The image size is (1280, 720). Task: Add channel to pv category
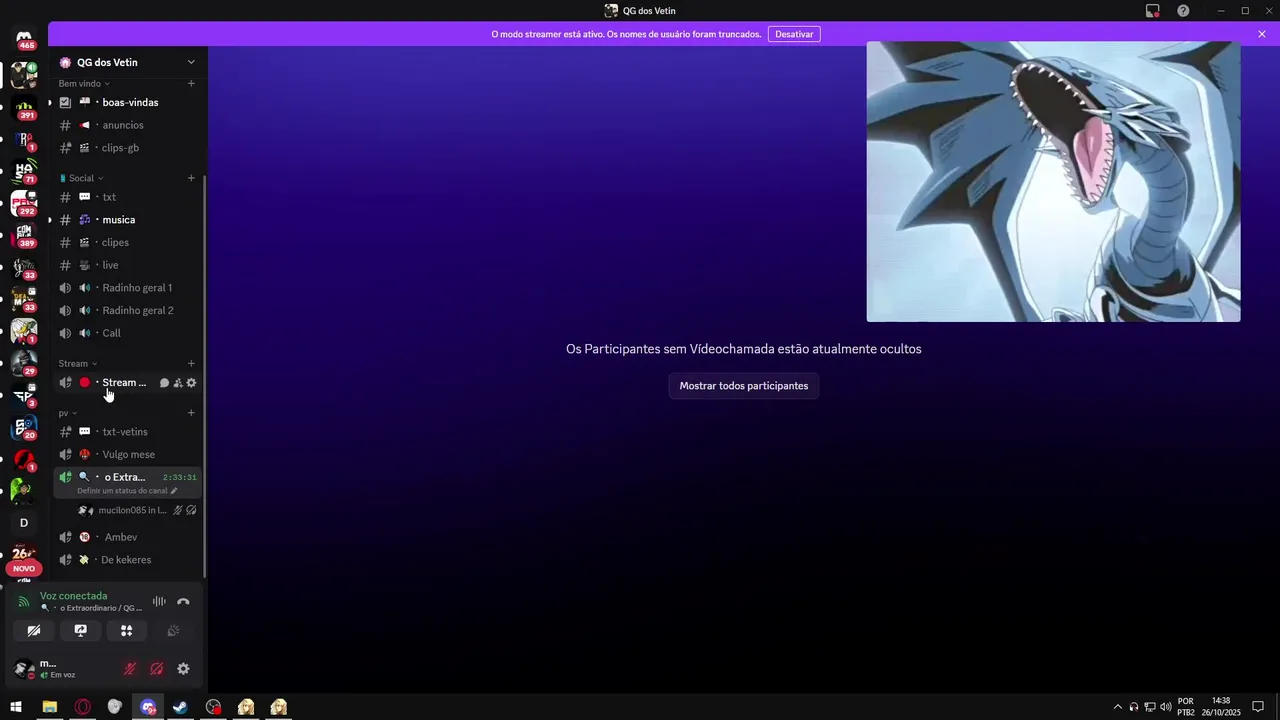point(191,413)
